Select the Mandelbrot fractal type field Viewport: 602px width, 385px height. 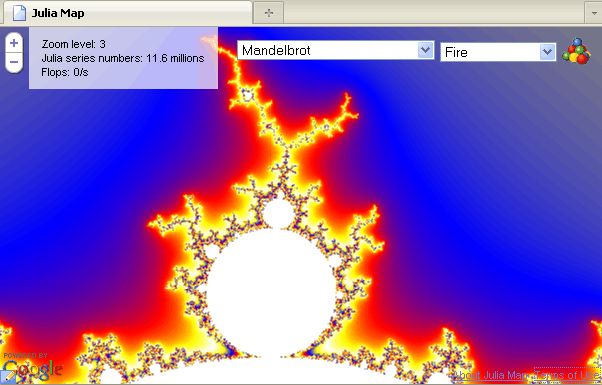[336, 50]
